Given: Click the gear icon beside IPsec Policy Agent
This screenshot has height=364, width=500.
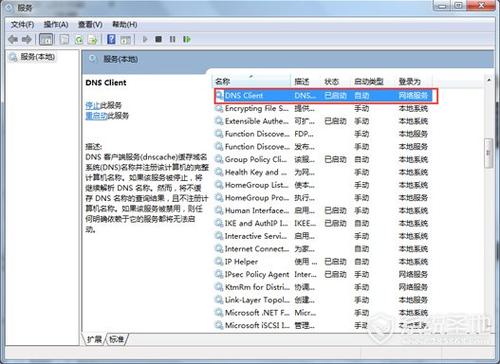Looking at the screenshot, I should [219, 274].
